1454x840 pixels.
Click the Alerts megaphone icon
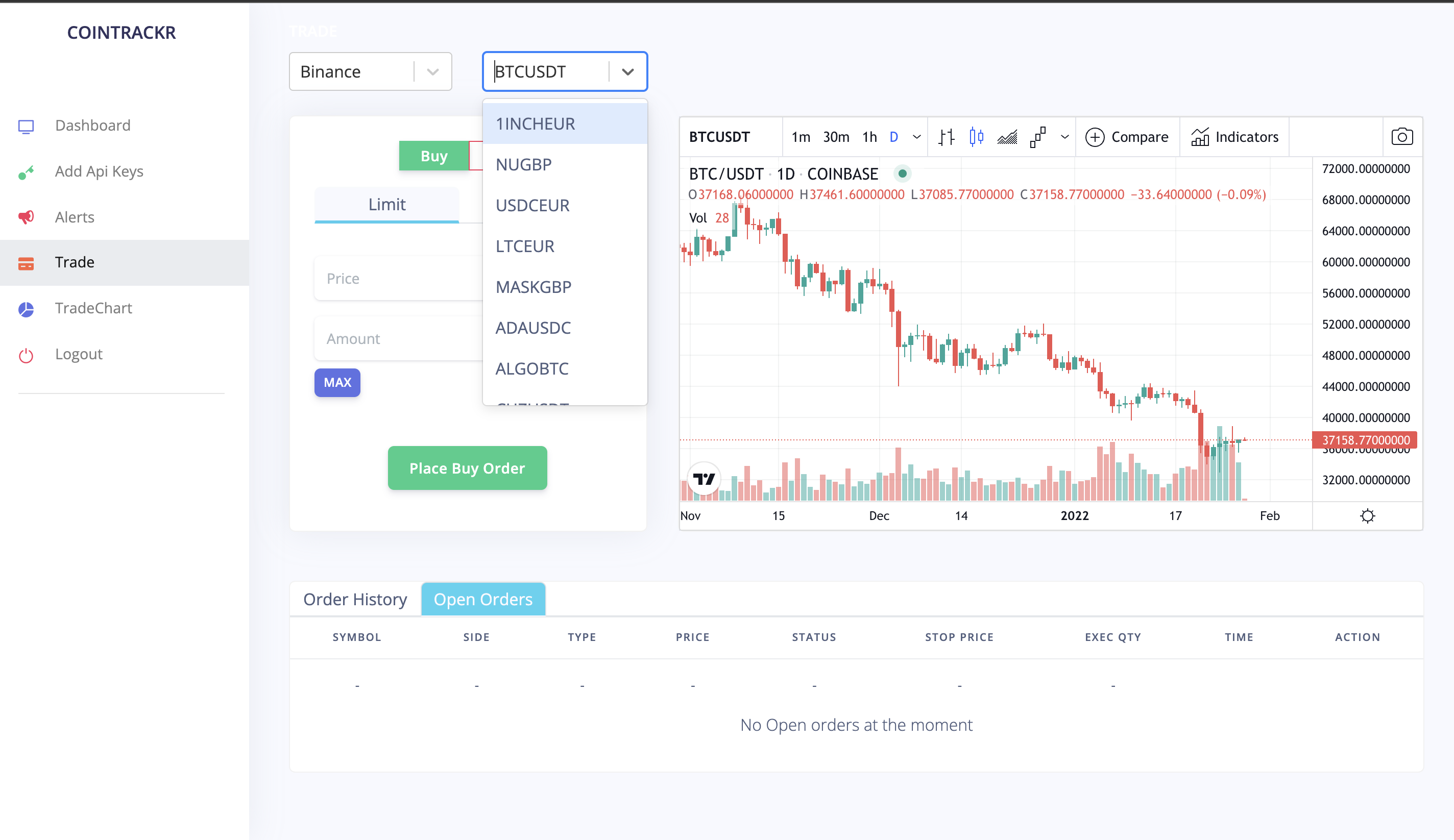tap(26, 217)
